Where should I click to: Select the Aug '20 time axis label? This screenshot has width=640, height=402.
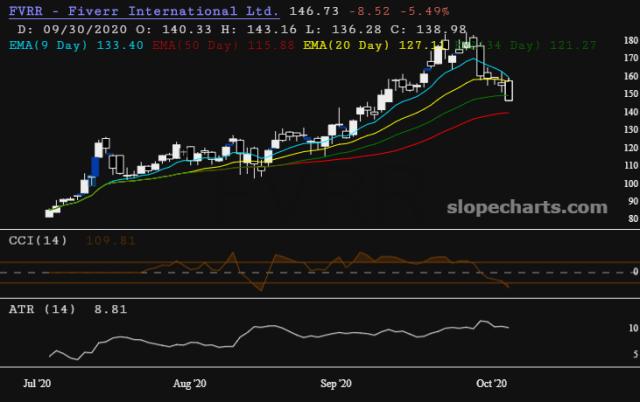[189, 382]
